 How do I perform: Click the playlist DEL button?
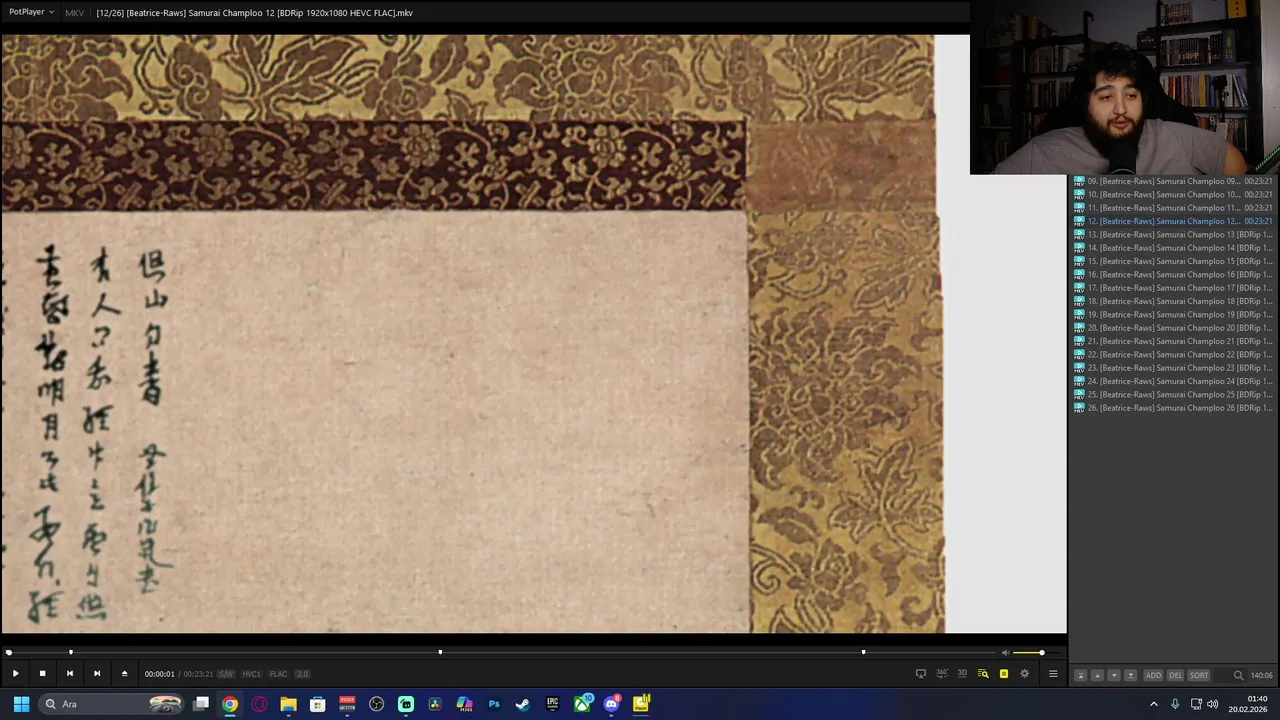tap(1176, 675)
